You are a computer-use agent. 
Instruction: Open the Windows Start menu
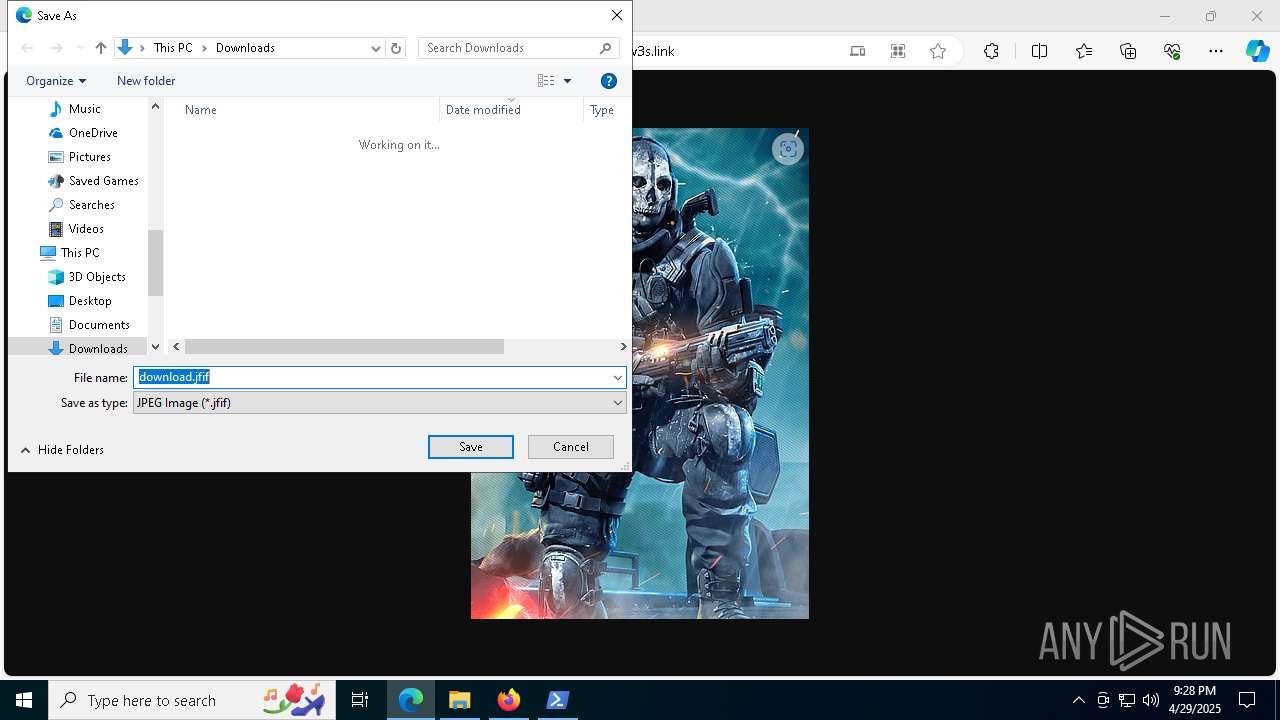tap(24, 700)
